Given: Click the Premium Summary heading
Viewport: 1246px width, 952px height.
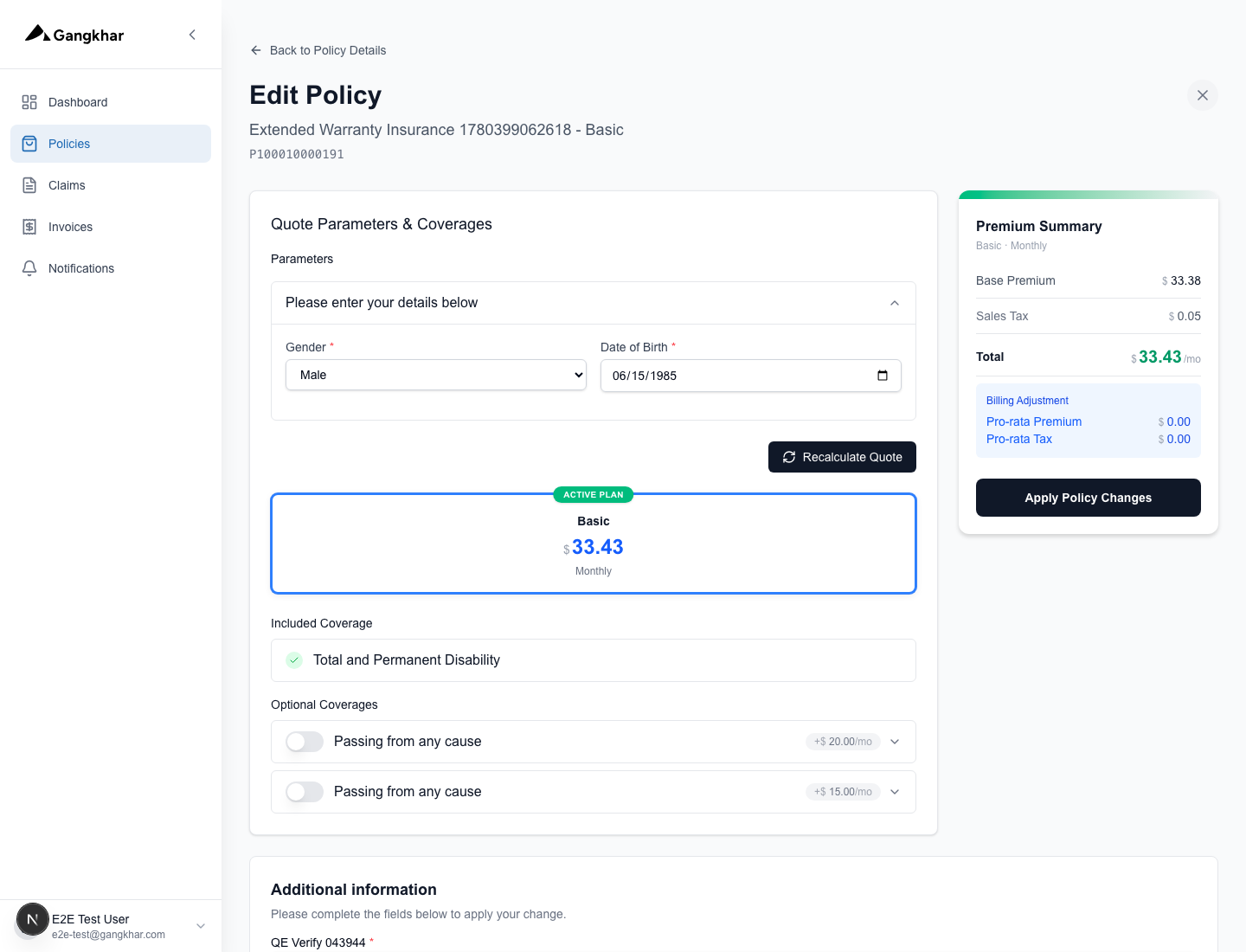Looking at the screenshot, I should [x=1039, y=226].
